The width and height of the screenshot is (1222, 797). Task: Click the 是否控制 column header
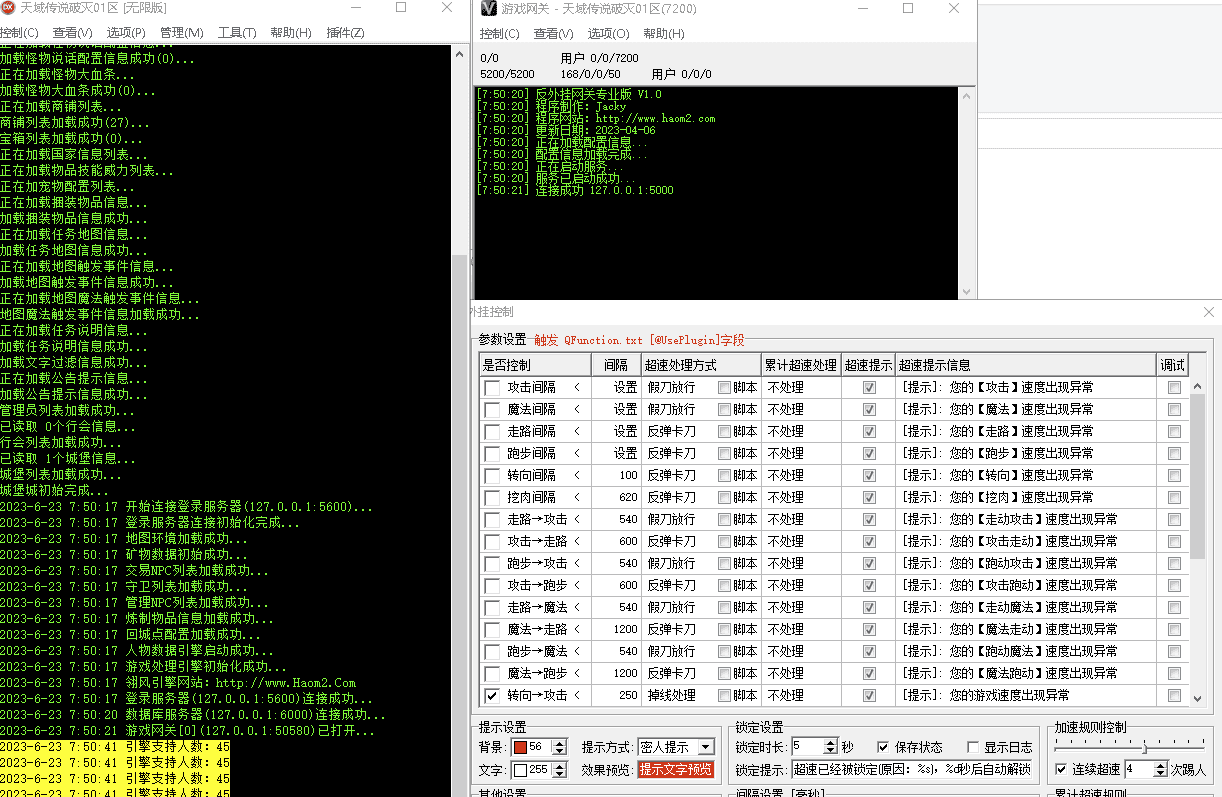point(535,365)
